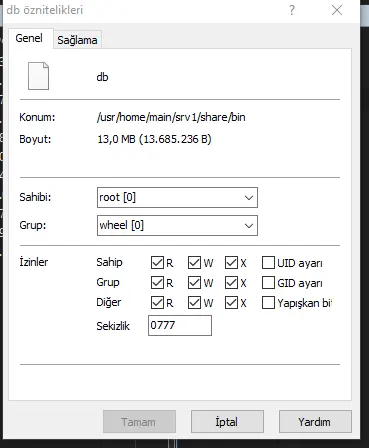This screenshot has height=448, width=369.
Task: Click the Konum: label
Action: (x=37, y=117)
